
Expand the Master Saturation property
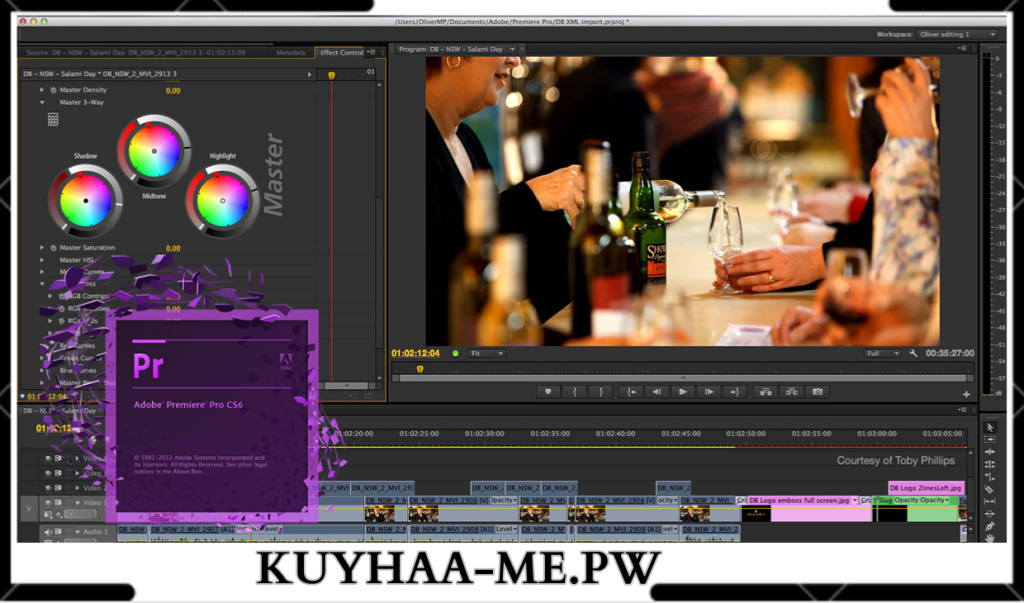(42, 248)
